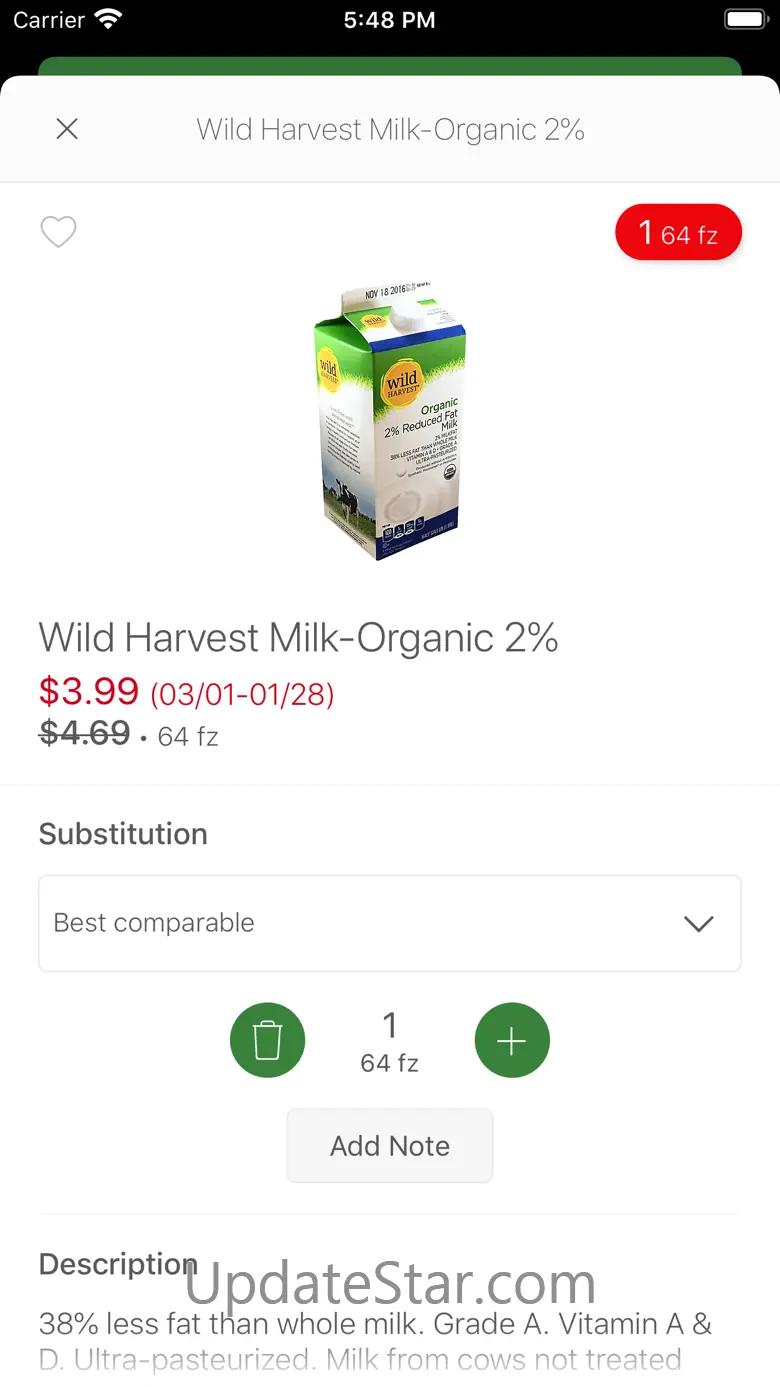Expand substitution options via chevron arrow
Screen dimensions: 780x1387
click(699, 924)
